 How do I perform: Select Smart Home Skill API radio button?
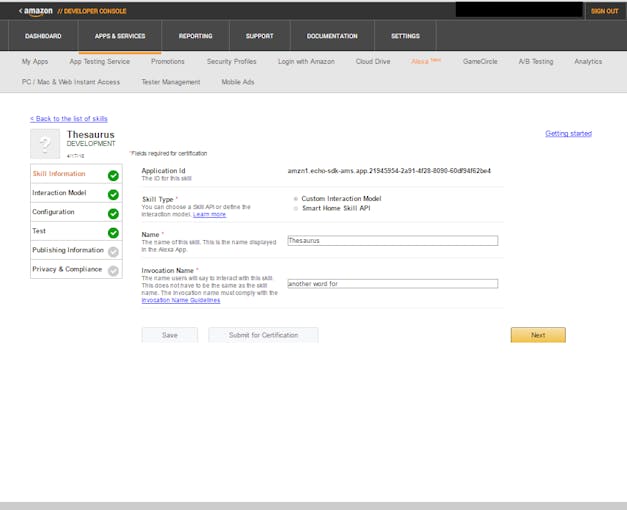[x=296, y=208]
